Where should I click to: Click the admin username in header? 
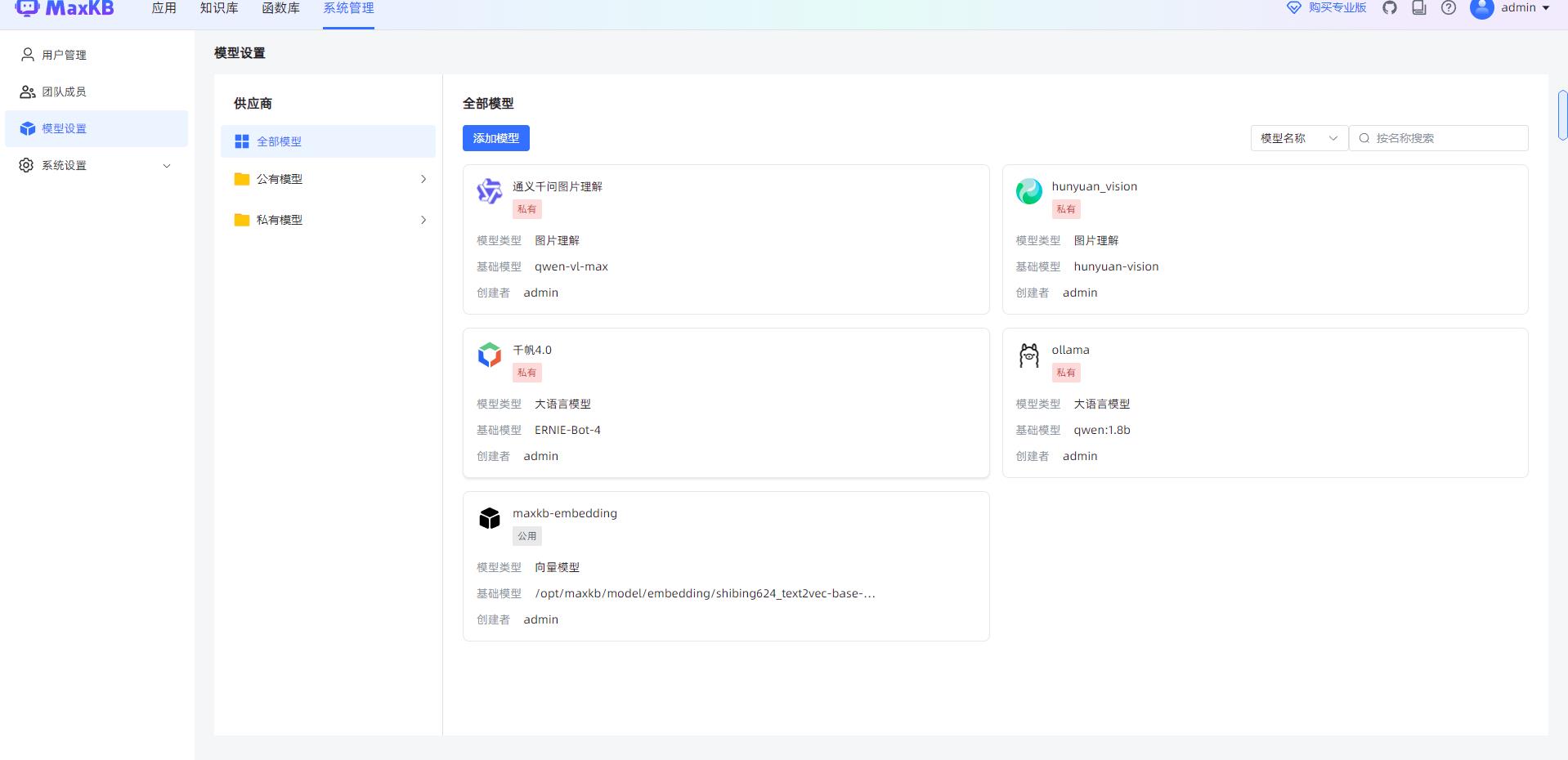[1518, 7]
